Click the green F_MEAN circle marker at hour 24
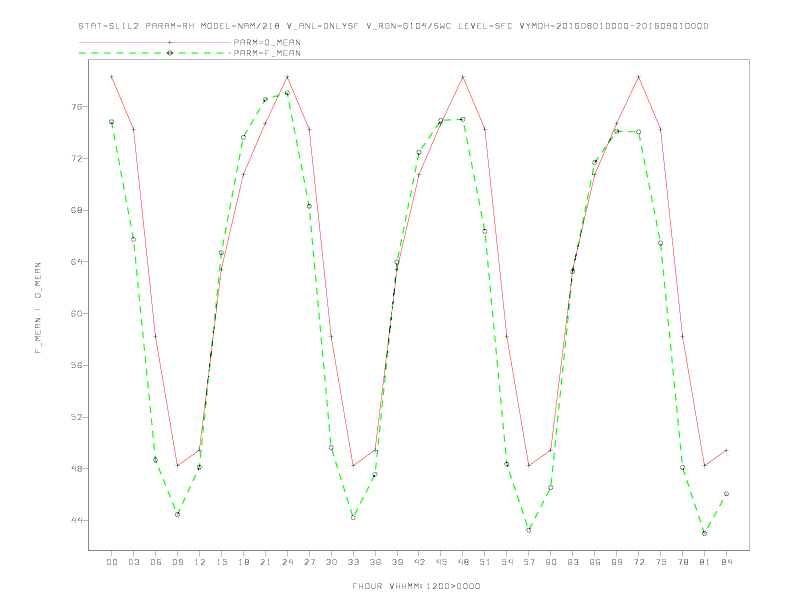Screen dimensions: 792x612 (x=287, y=93)
